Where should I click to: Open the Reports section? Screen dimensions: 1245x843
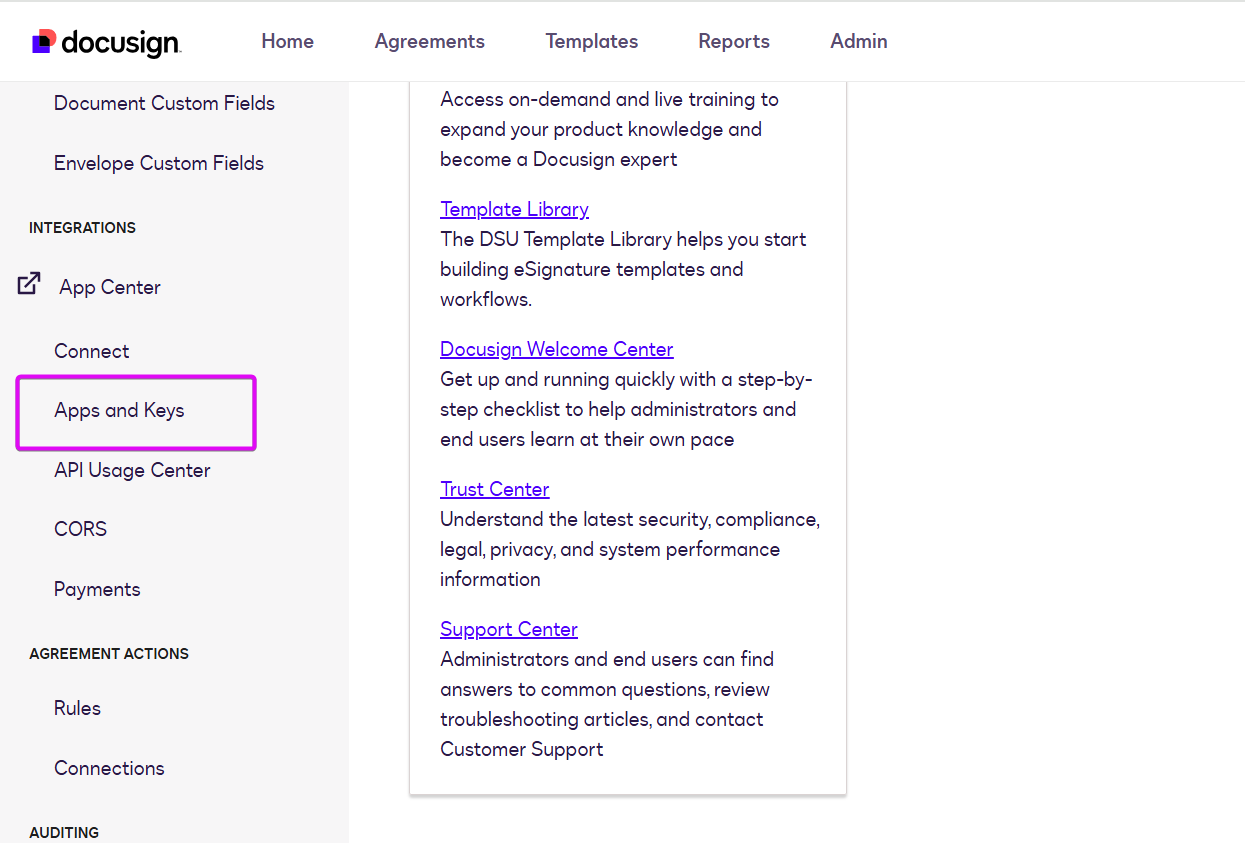coord(733,41)
